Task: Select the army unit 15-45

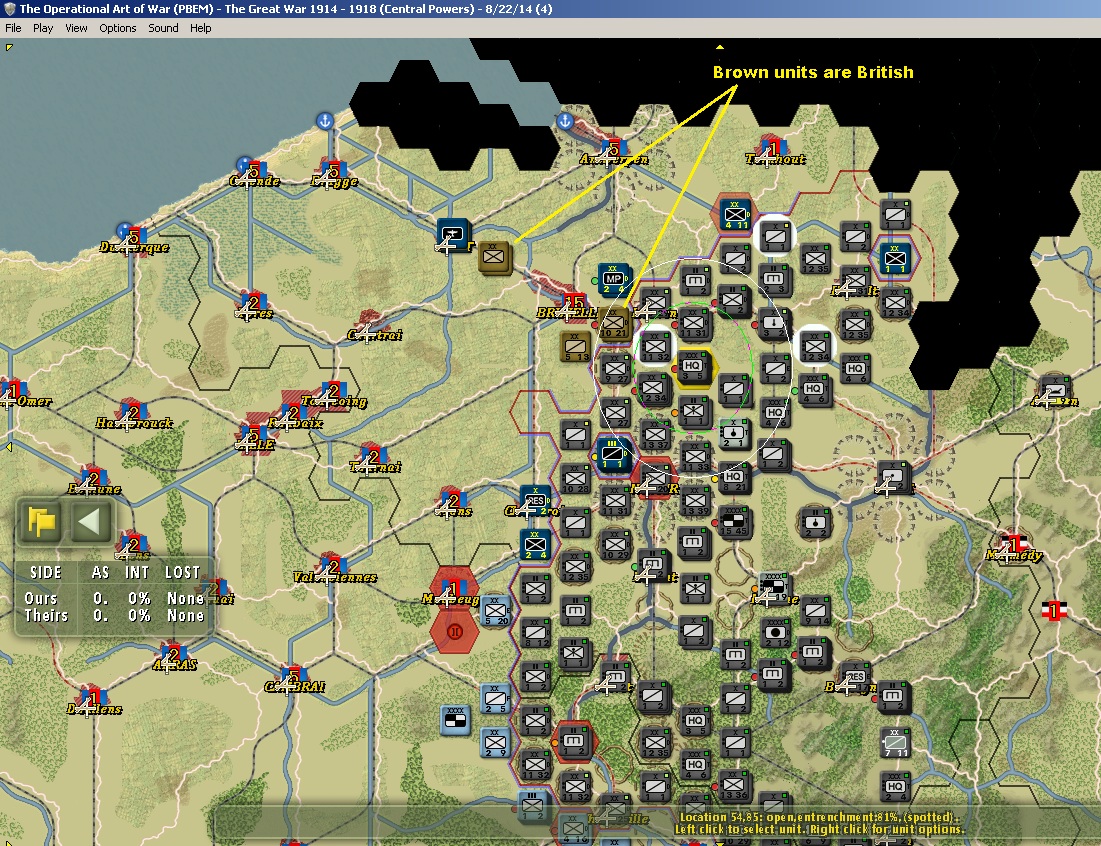Action: pyautogui.click(x=734, y=522)
